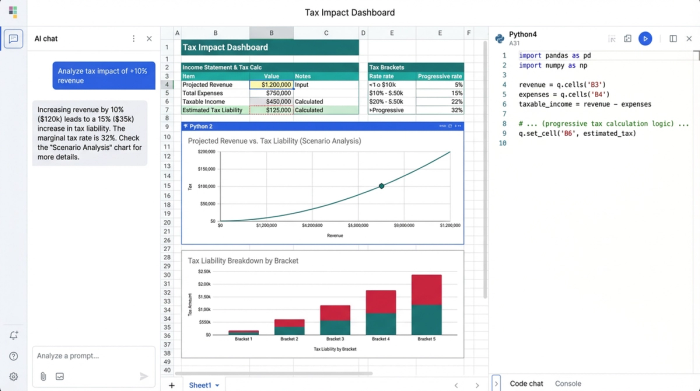Image resolution: width=700 pixels, height=391 pixels.
Task: Select column A header
Action: coord(177,33)
